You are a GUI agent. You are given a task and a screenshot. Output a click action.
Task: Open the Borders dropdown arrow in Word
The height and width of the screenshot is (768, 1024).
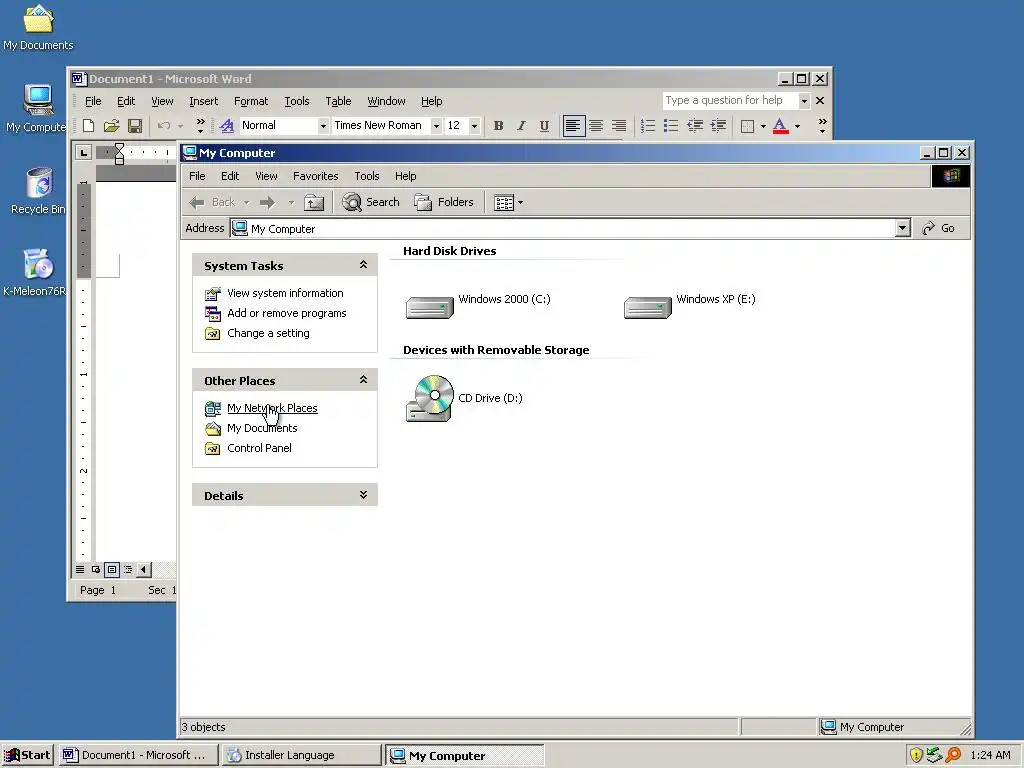(763, 126)
